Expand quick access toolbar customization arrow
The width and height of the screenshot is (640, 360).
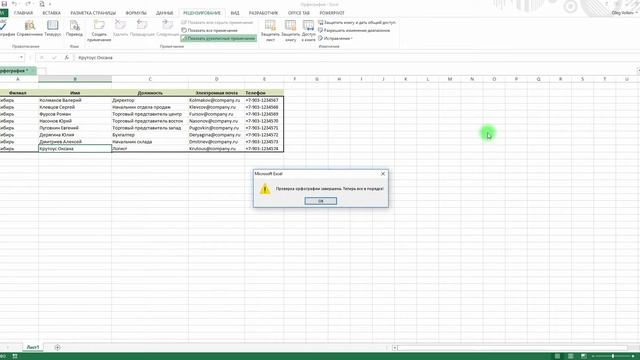[50, 4]
